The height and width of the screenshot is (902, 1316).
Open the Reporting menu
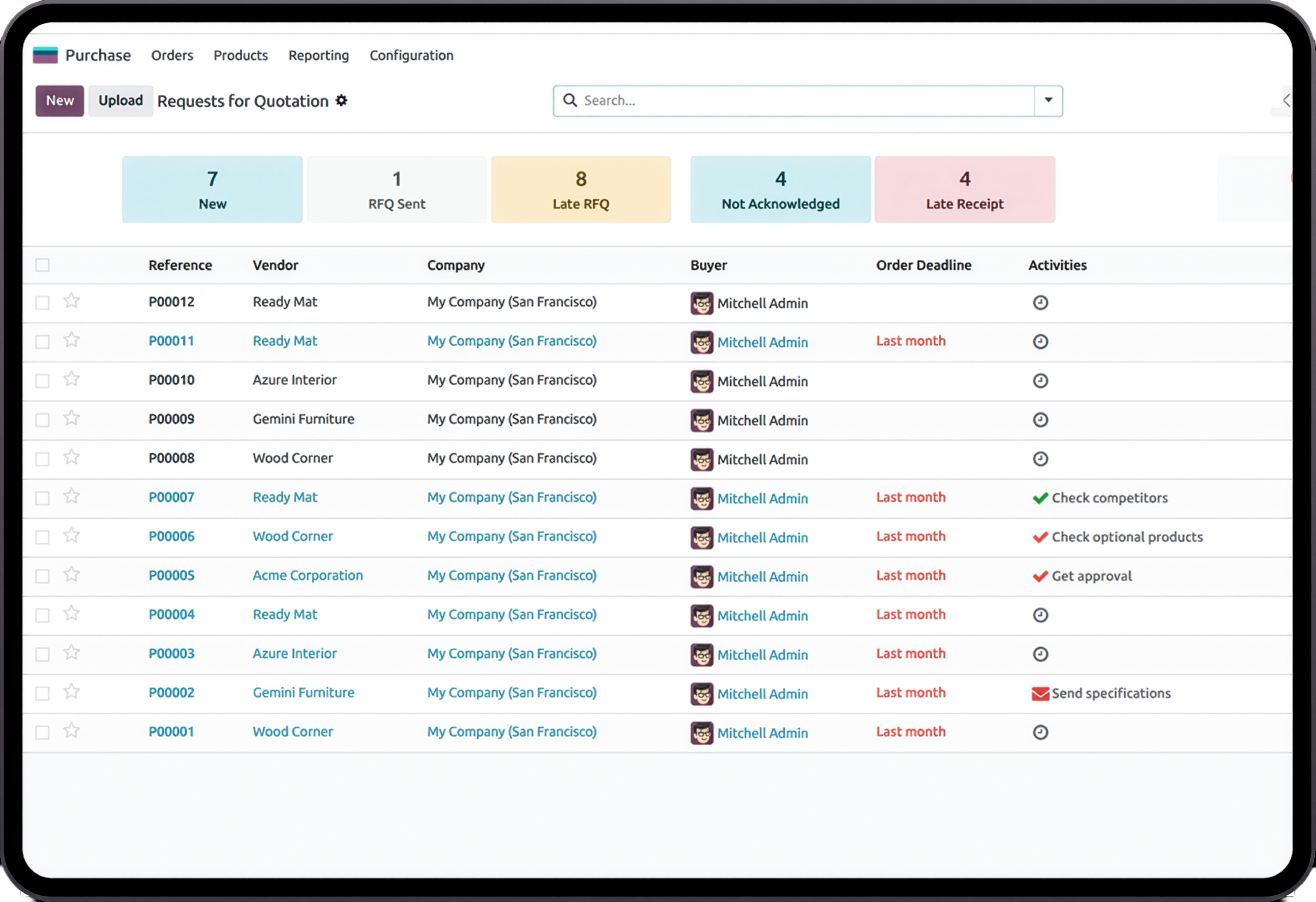tap(319, 56)
